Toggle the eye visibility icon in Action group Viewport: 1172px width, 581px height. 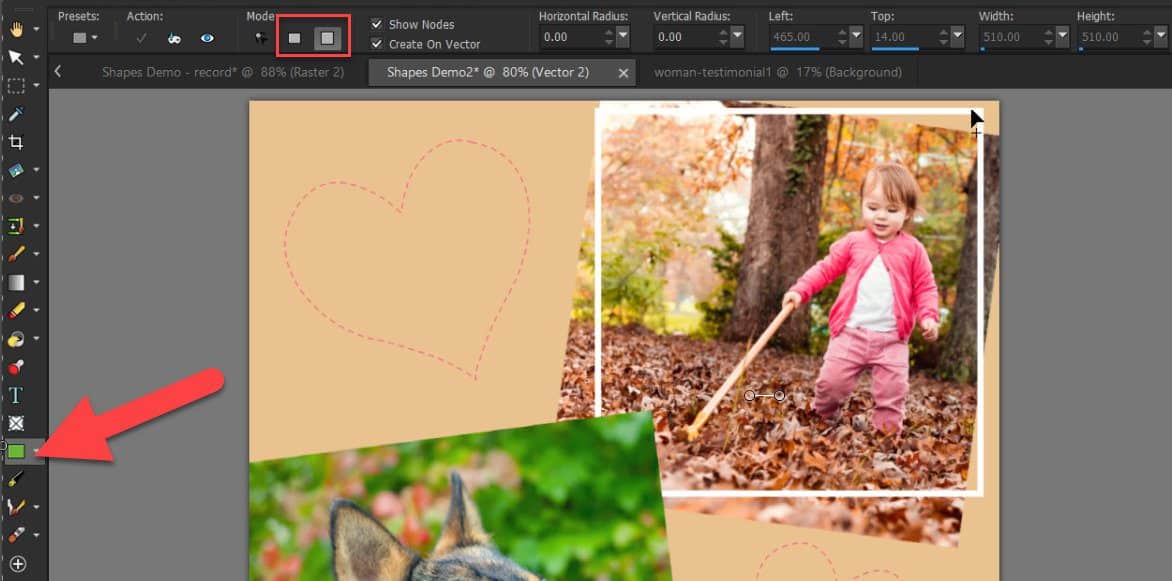pyautogui.click(x=207, y=37)
